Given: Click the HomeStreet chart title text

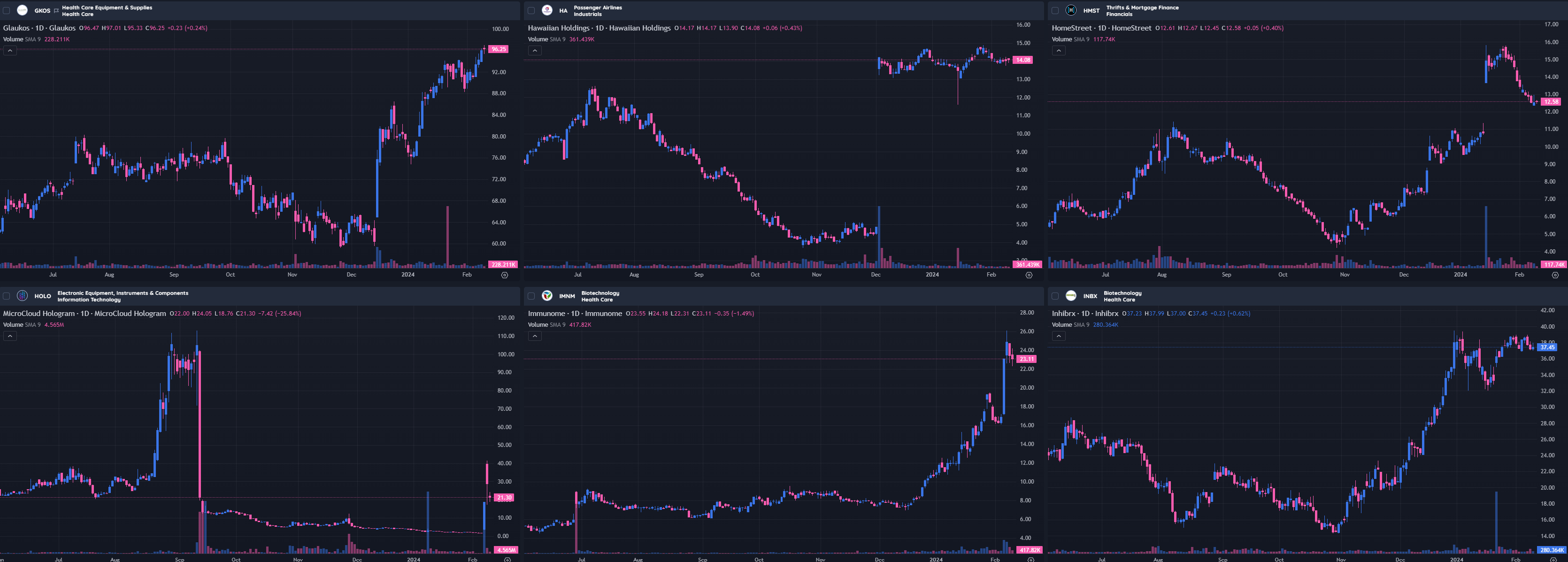Looking at the screenshot, I should click(x=1101, y=28).
